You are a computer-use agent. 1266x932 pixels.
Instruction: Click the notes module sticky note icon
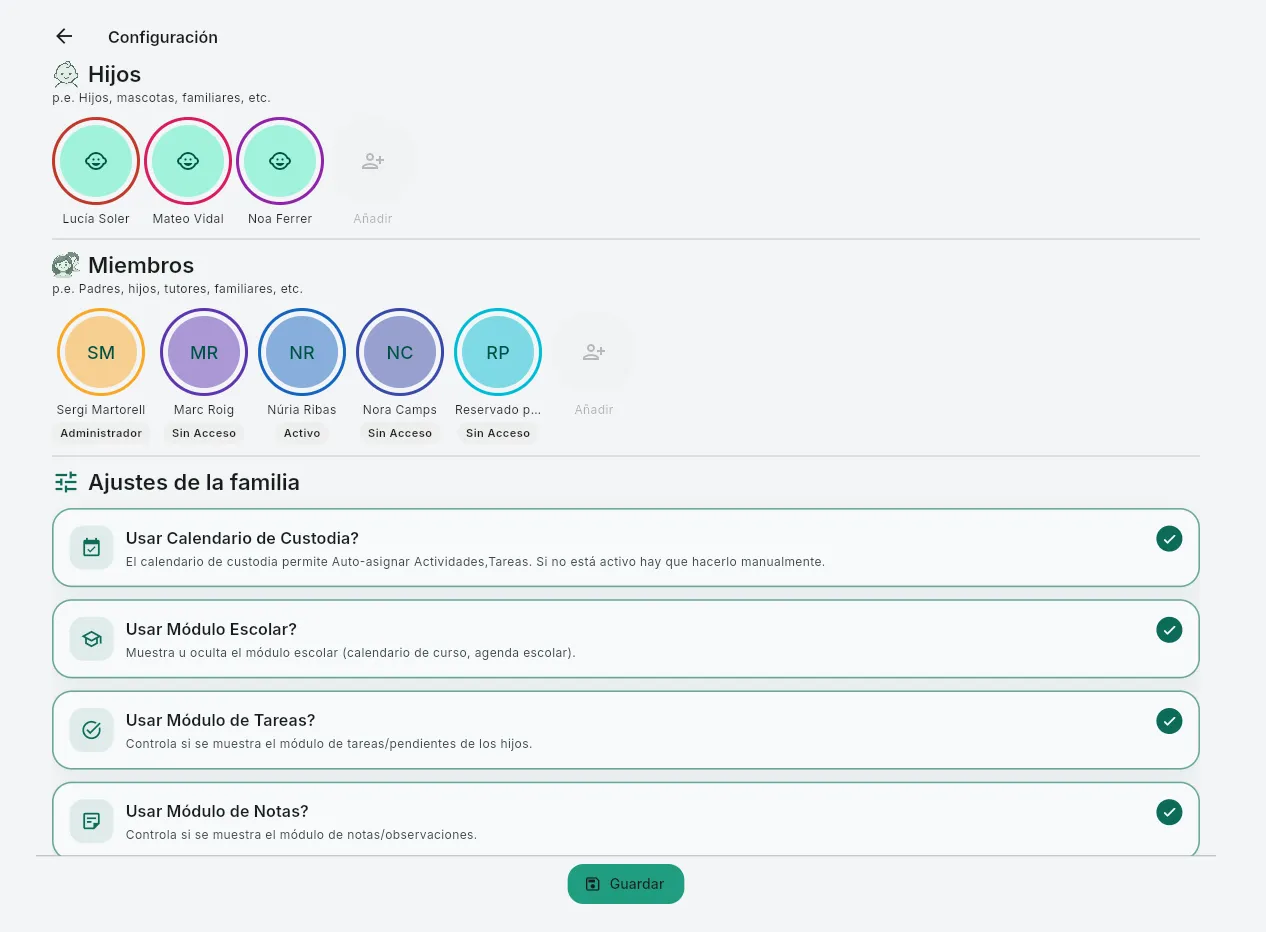[92, 821]
